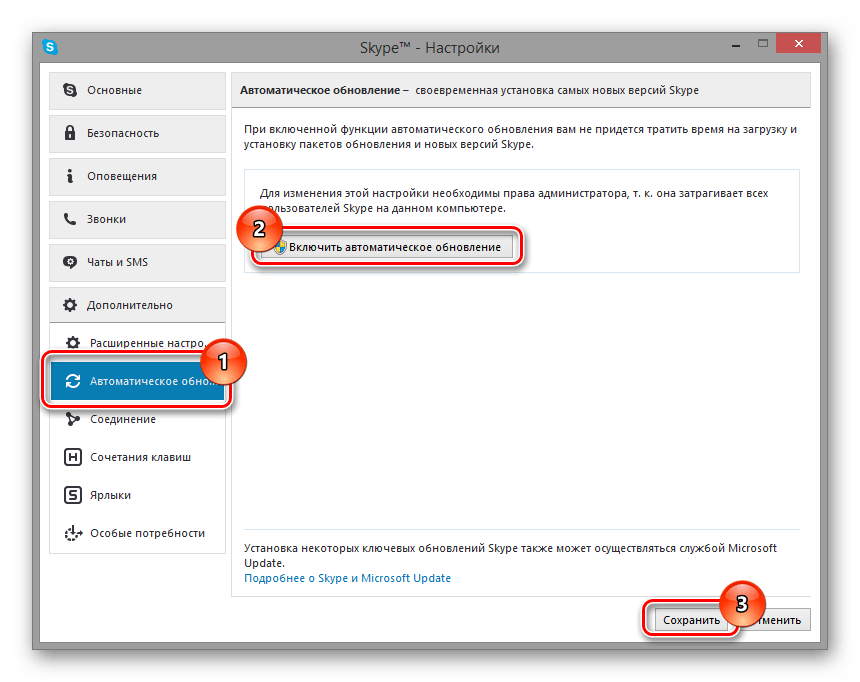Click the padlock icon beside Безопасность

click(70, 133)
